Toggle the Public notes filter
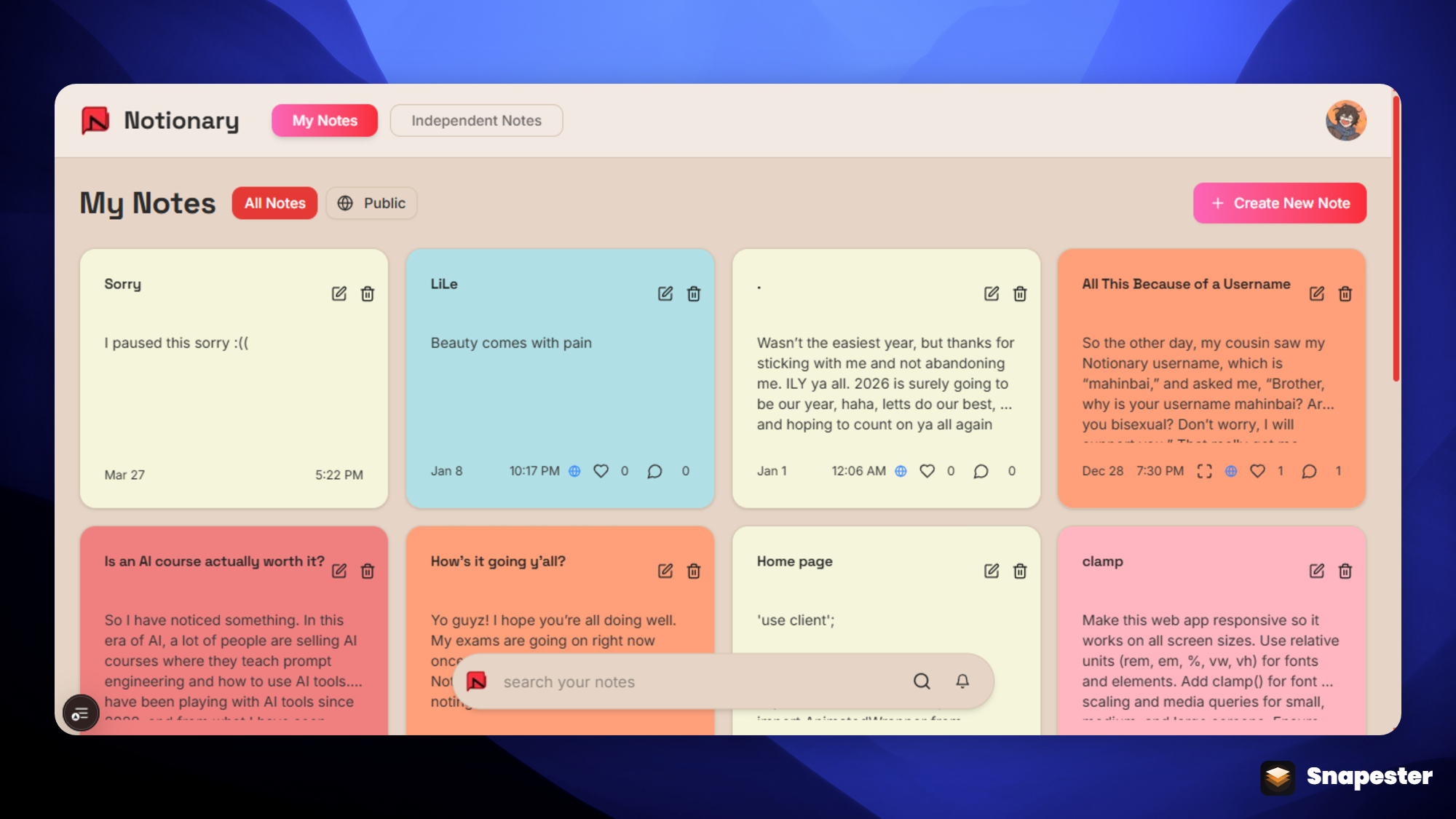1456x819 pixels. click(371, 203)
